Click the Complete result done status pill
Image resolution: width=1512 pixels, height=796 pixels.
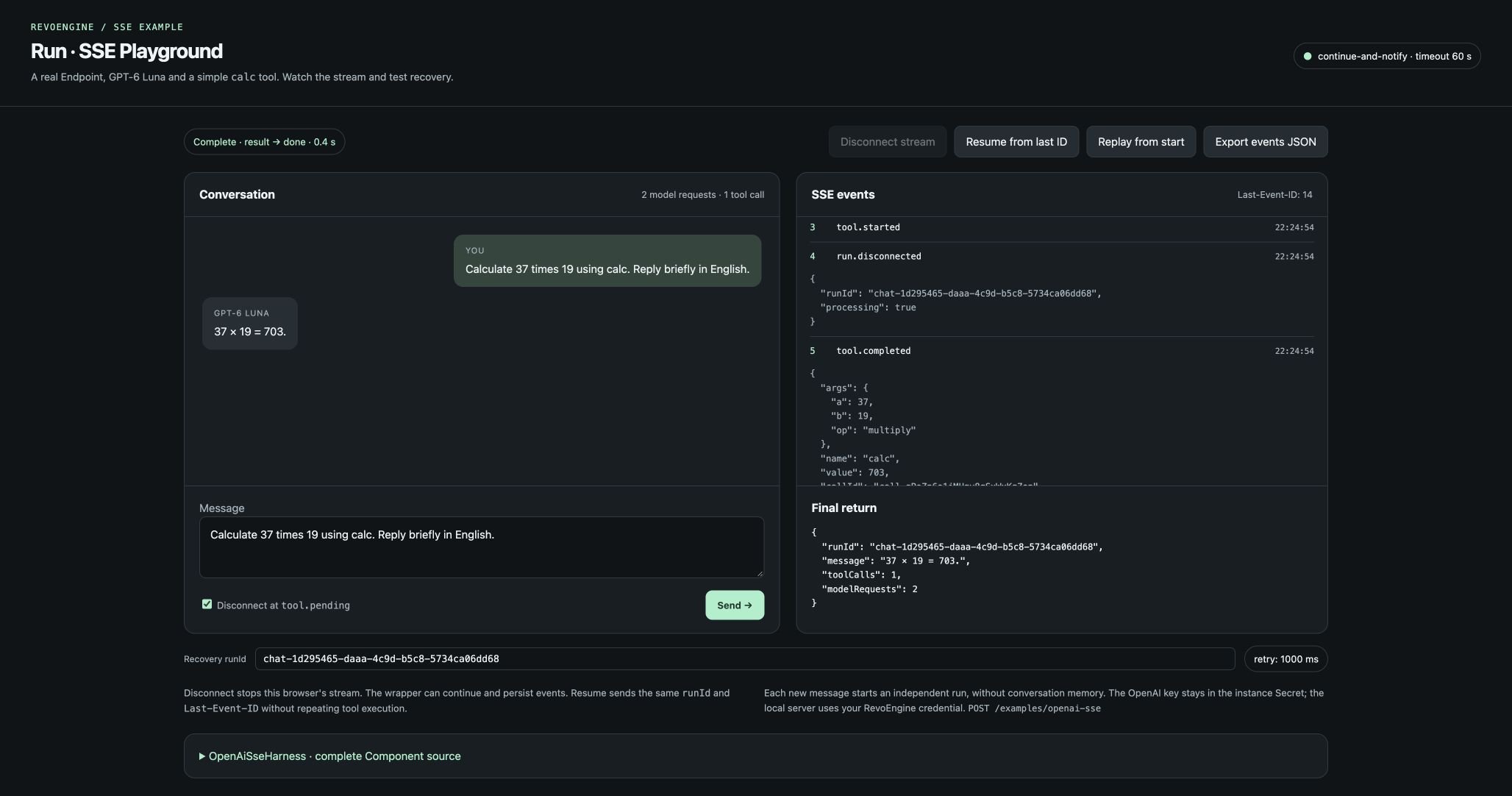click(264, 142)
